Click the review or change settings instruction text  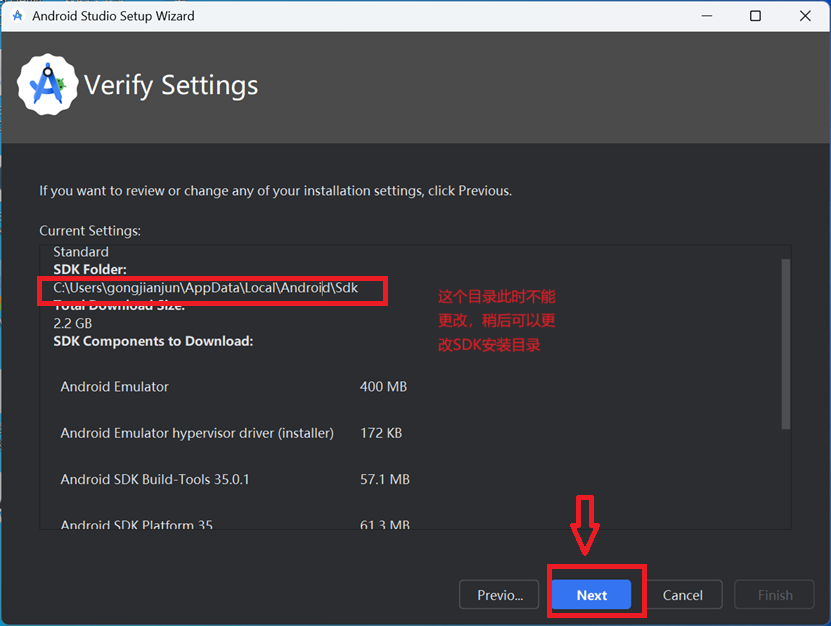[276, 191]
